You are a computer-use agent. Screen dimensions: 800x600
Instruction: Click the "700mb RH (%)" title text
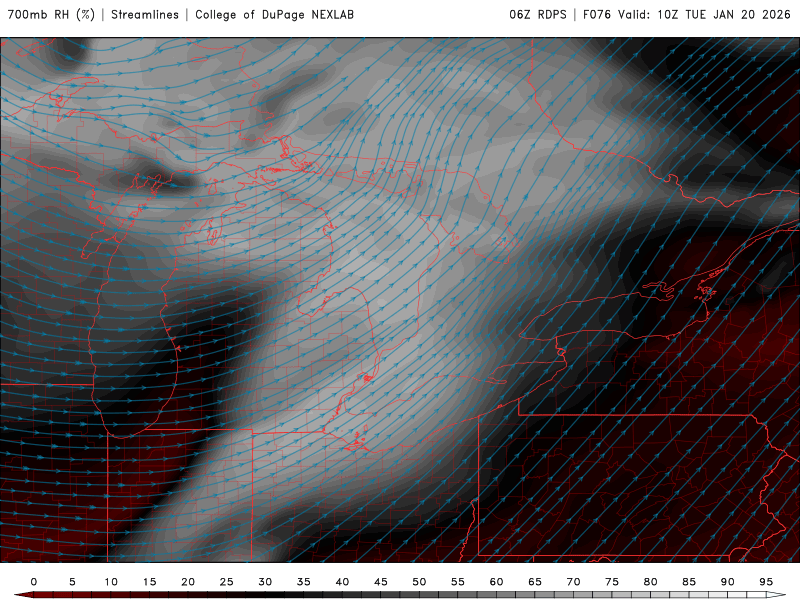[x=52, y=15]
